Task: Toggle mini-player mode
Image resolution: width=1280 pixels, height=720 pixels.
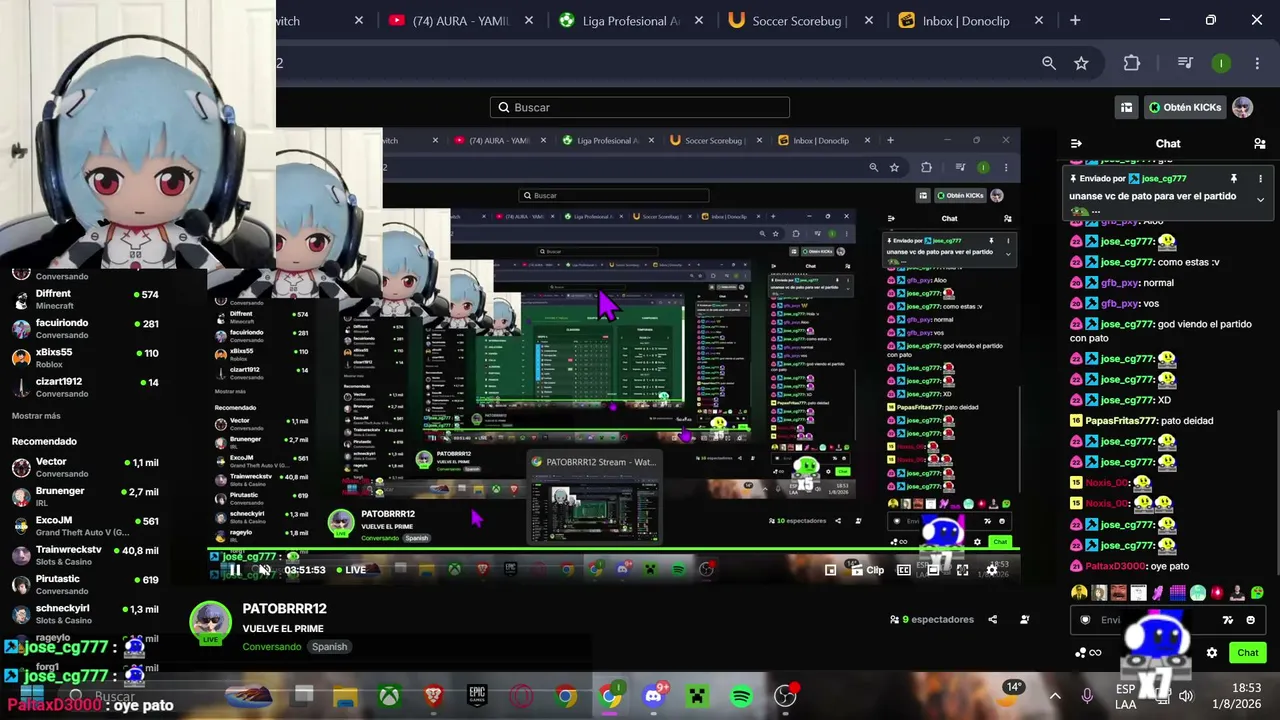Action: 830,570
